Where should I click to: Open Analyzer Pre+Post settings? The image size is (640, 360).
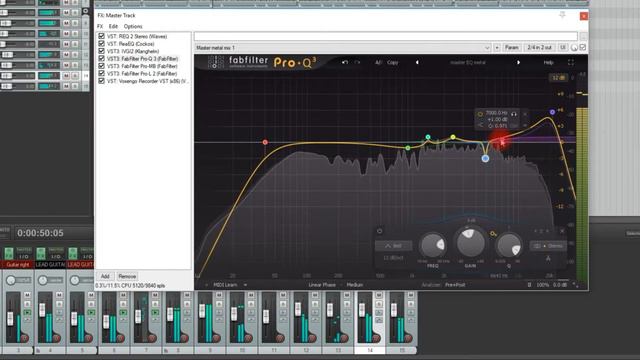[x=455, y=285]
